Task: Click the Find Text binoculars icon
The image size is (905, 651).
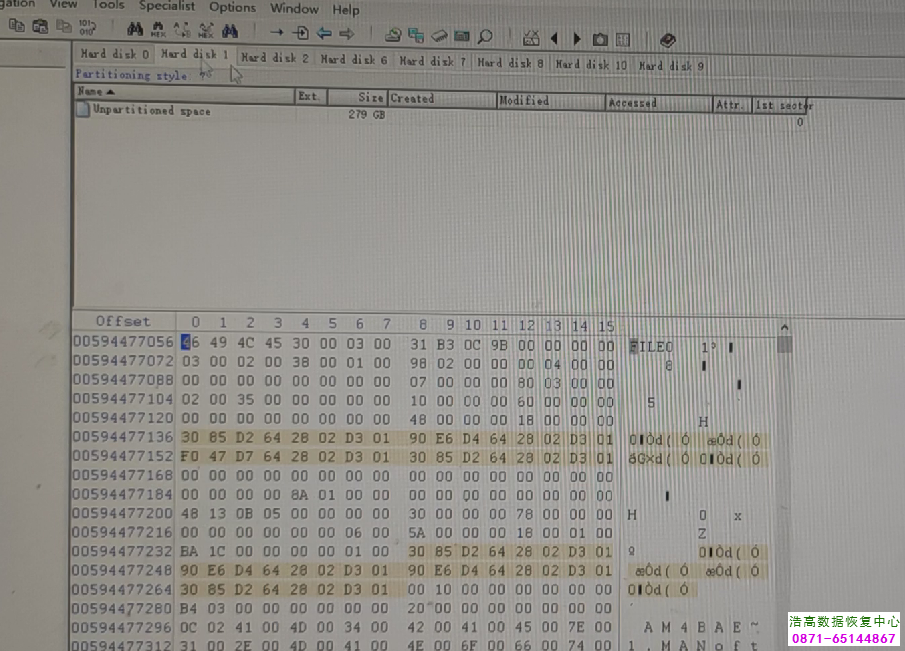Action: [x=134, y=33]
